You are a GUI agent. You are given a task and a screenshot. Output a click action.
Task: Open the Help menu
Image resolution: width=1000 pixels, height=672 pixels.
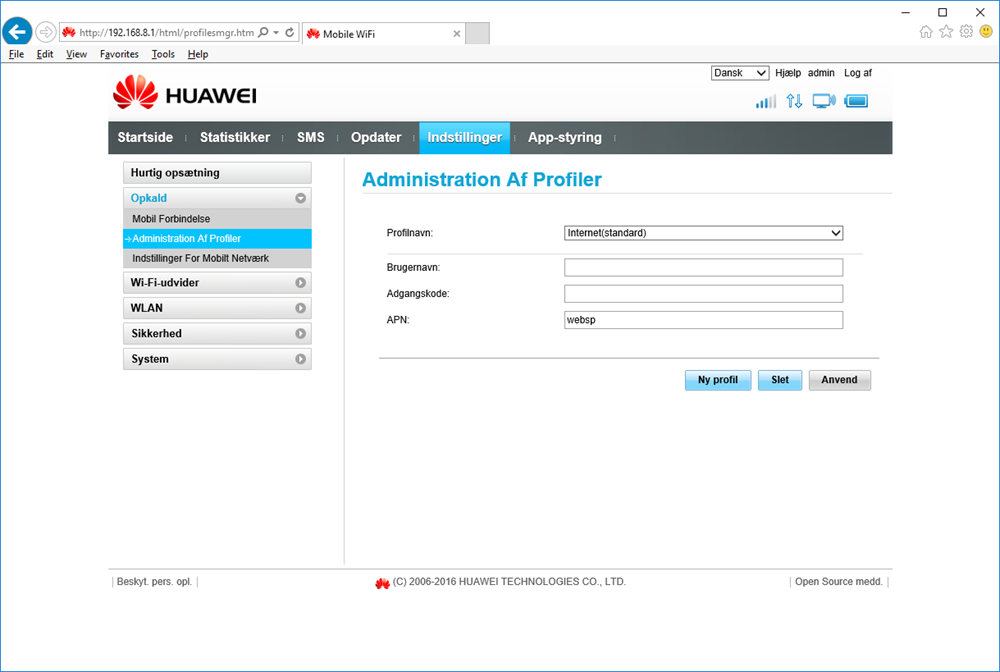pos(198,54)
